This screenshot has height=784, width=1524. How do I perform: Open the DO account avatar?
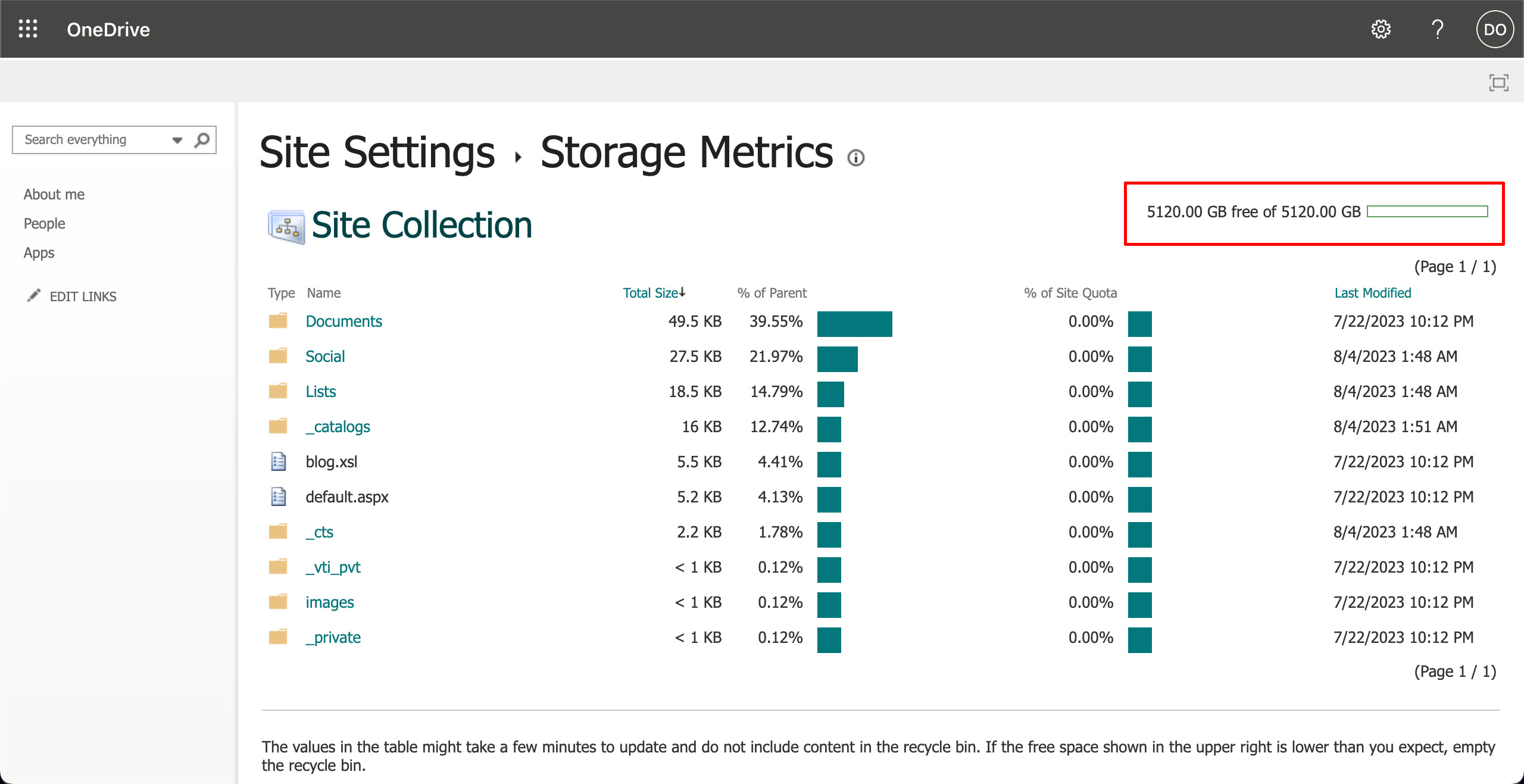click(1494, 29)
